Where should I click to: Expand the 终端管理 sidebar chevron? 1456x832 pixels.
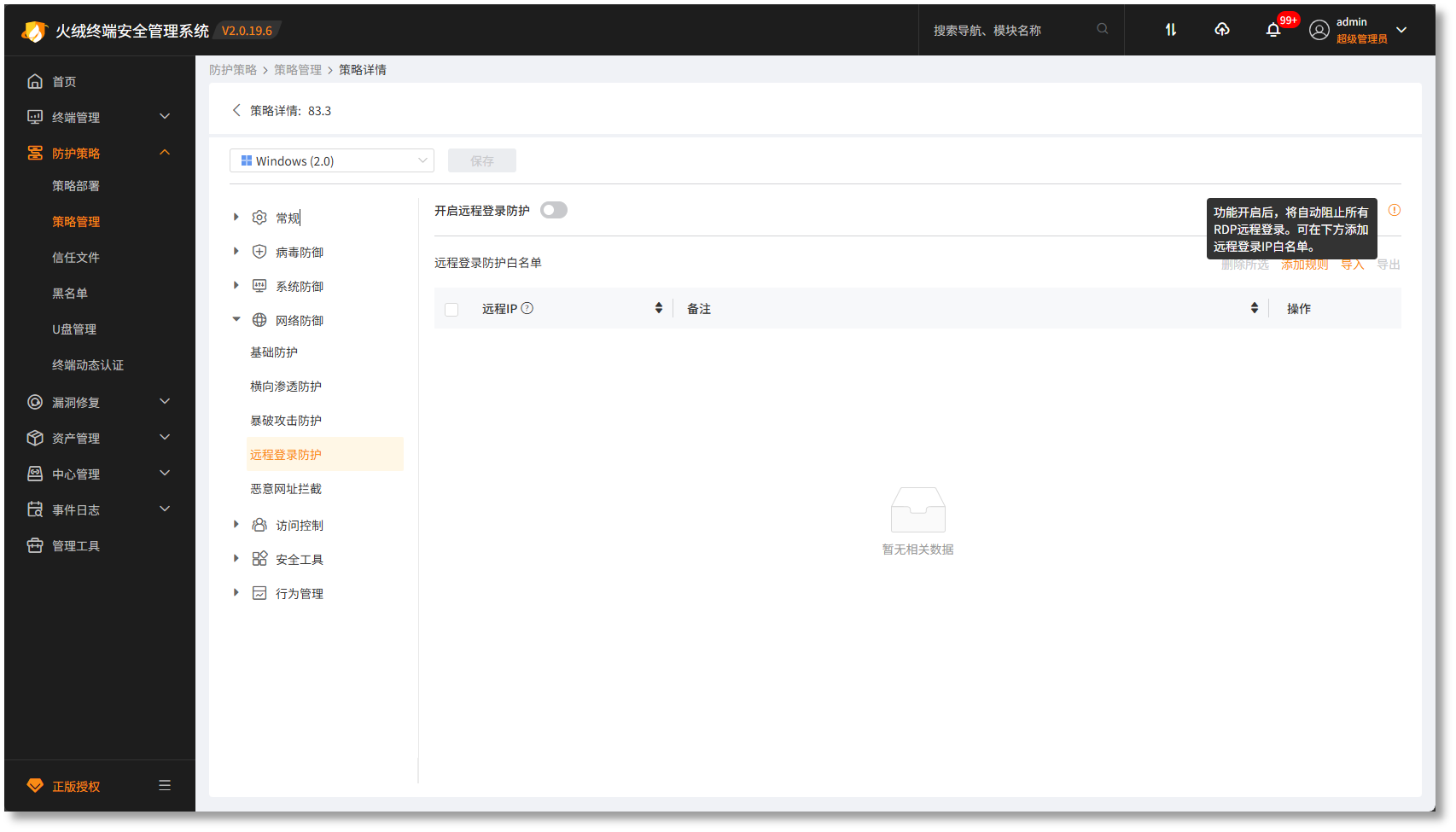pyautogui.click(x=165, y=116)
